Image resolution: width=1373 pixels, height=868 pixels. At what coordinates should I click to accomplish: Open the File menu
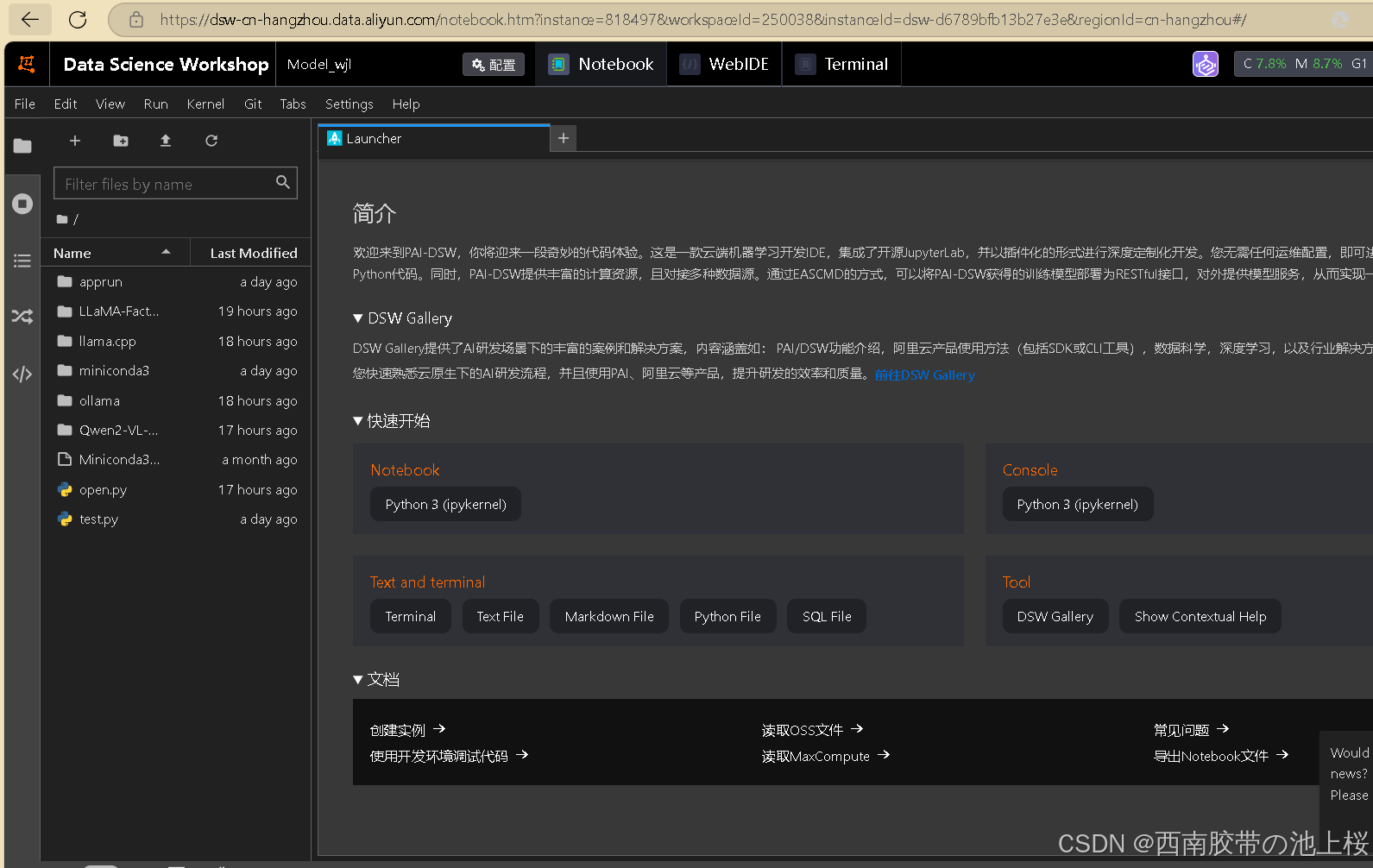point(25,104)
